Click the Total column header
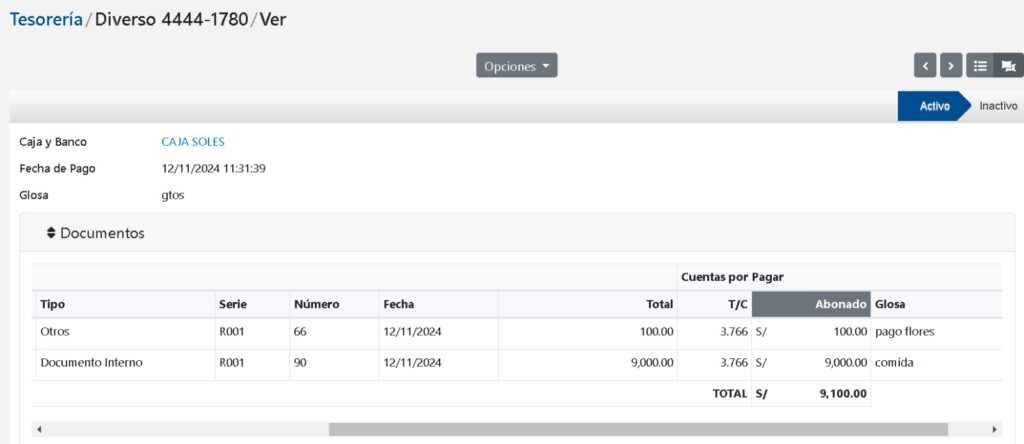 [658, 304]
